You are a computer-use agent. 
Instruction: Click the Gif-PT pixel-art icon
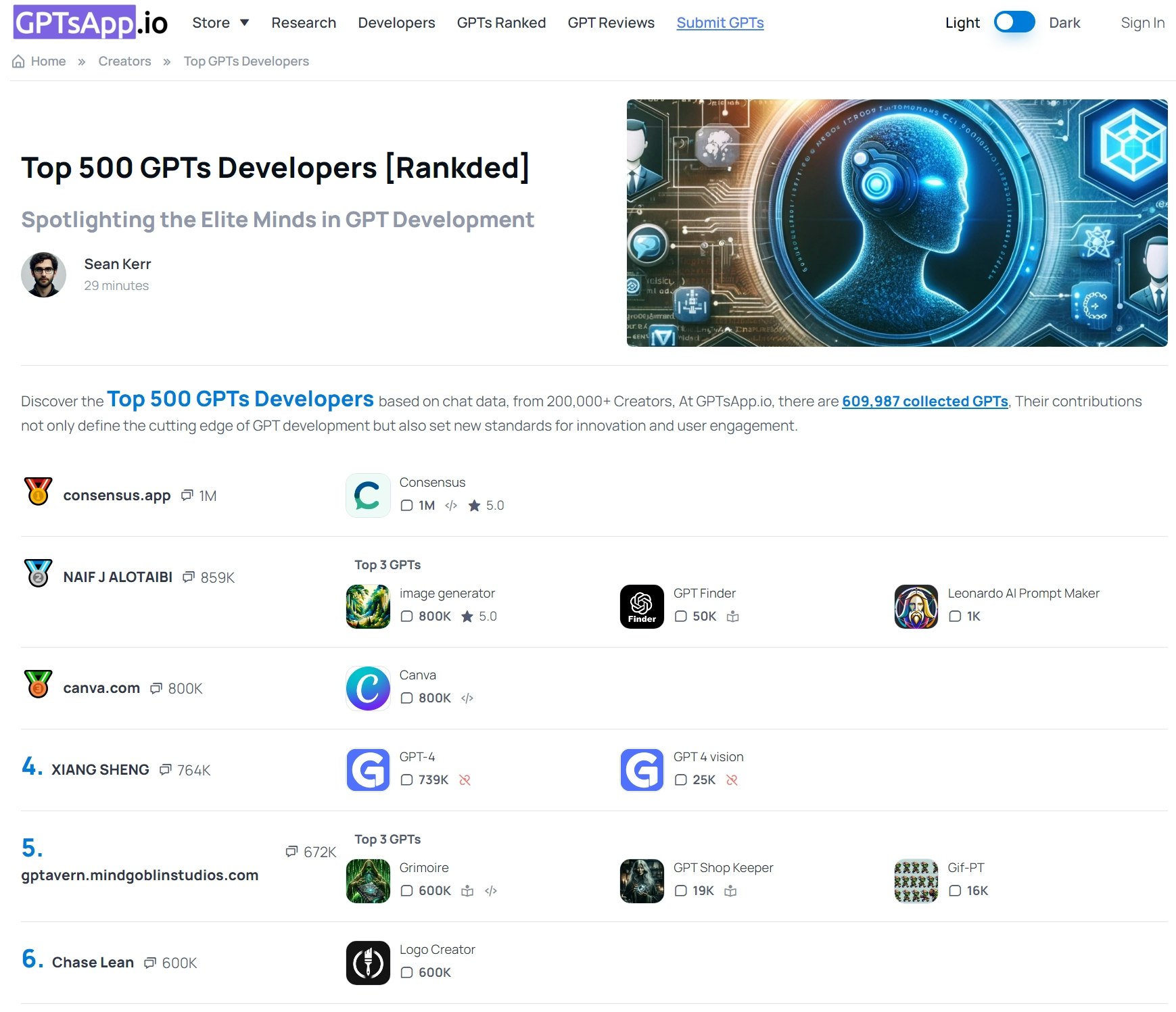coord(916,880)
